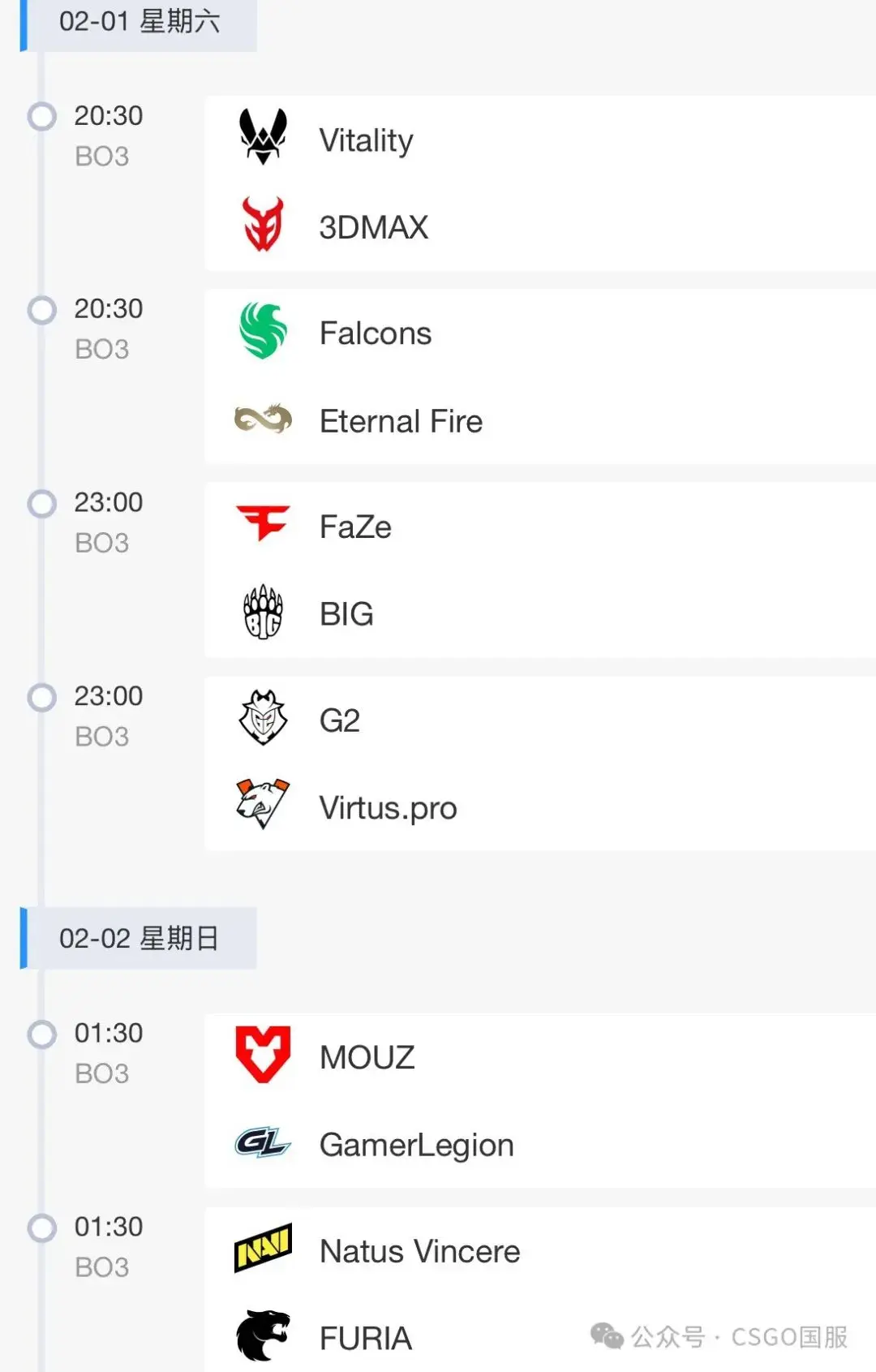Screen dimensions: 876x1372
Task: Click the red MOUZ heart logo
Action: coord(263,1054)
